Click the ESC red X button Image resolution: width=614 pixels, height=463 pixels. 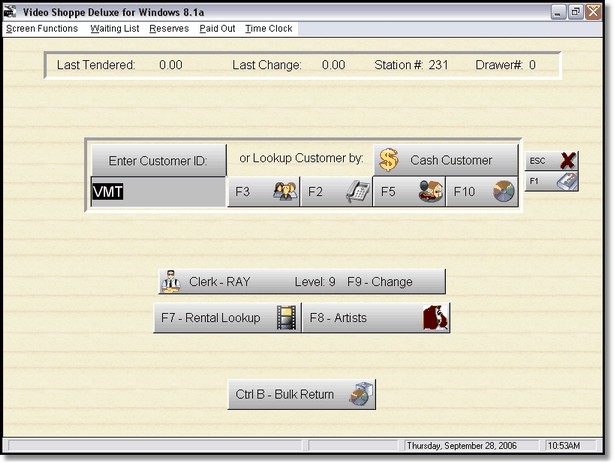click(x=551, y=161)
